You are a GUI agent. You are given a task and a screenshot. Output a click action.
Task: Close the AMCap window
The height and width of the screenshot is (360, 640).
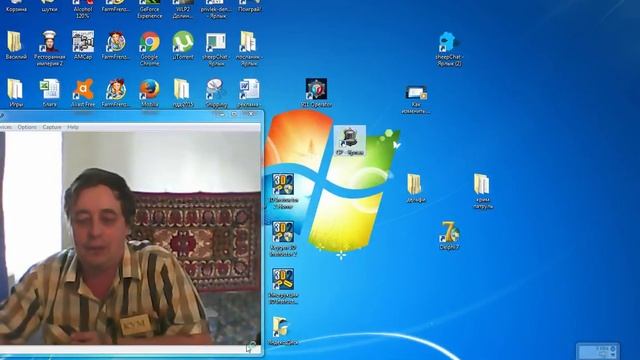pyautogui.click(x=251, y=115)
